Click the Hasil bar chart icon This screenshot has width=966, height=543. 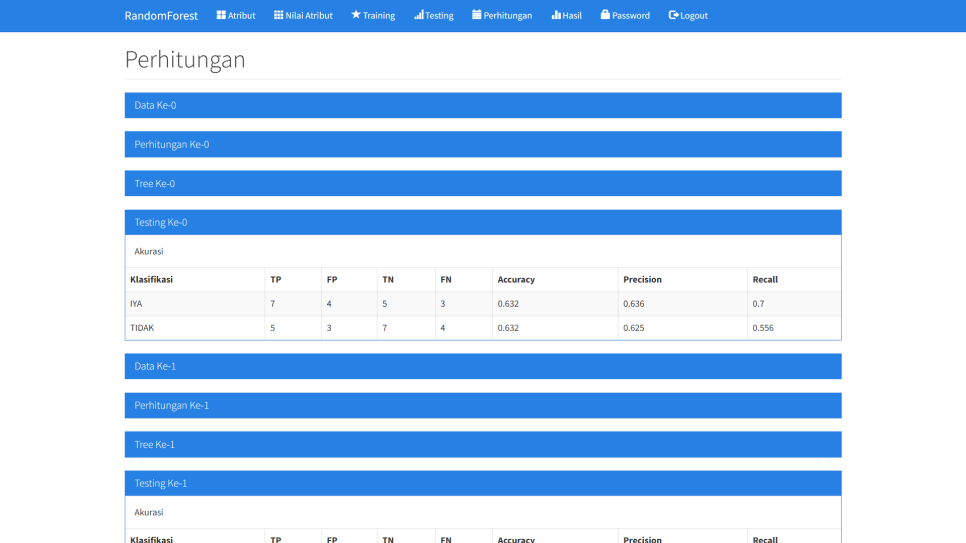point(556,15)
